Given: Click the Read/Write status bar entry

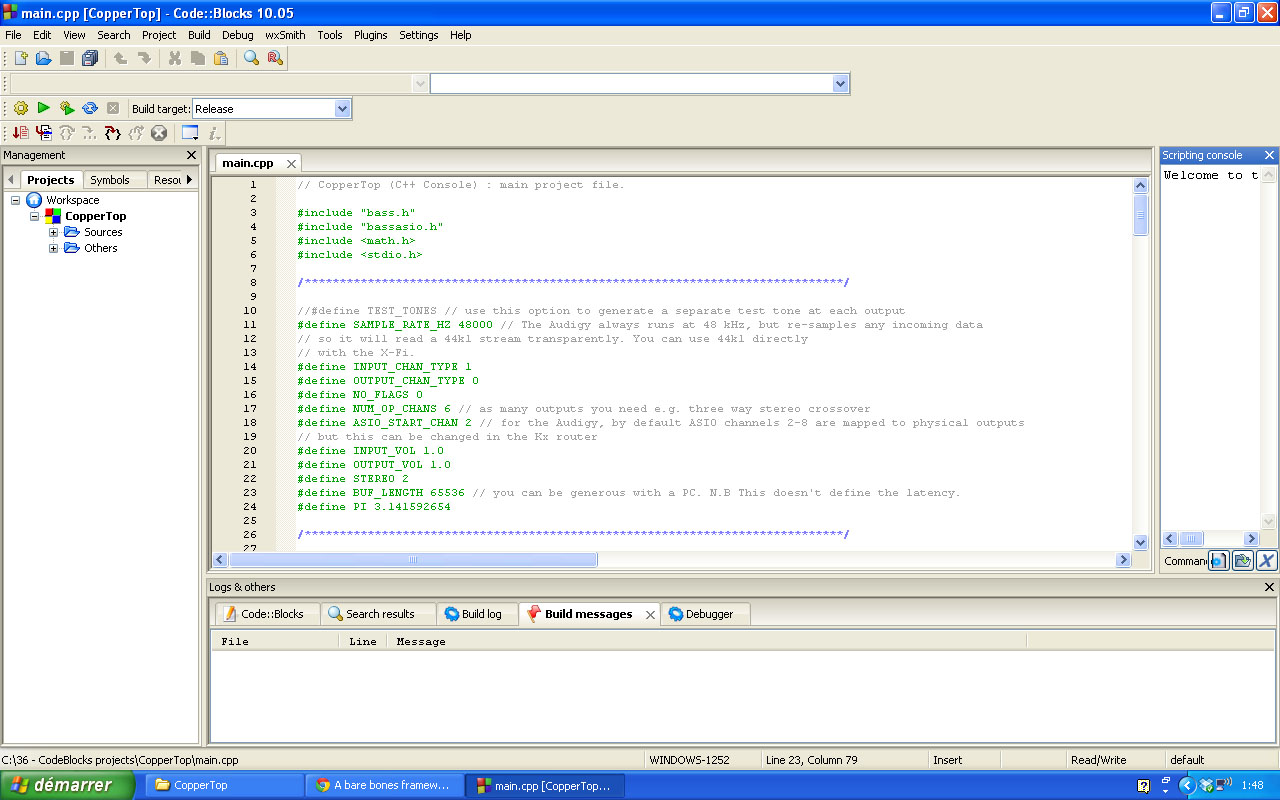Looking at the screenshot, I should coord(1098,760).
